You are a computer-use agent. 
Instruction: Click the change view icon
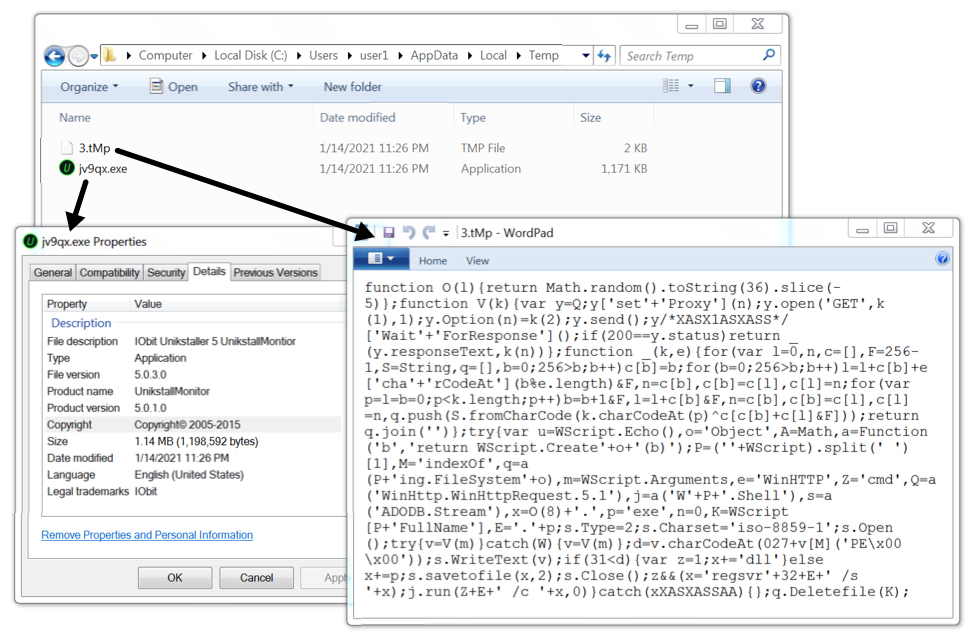671,86
